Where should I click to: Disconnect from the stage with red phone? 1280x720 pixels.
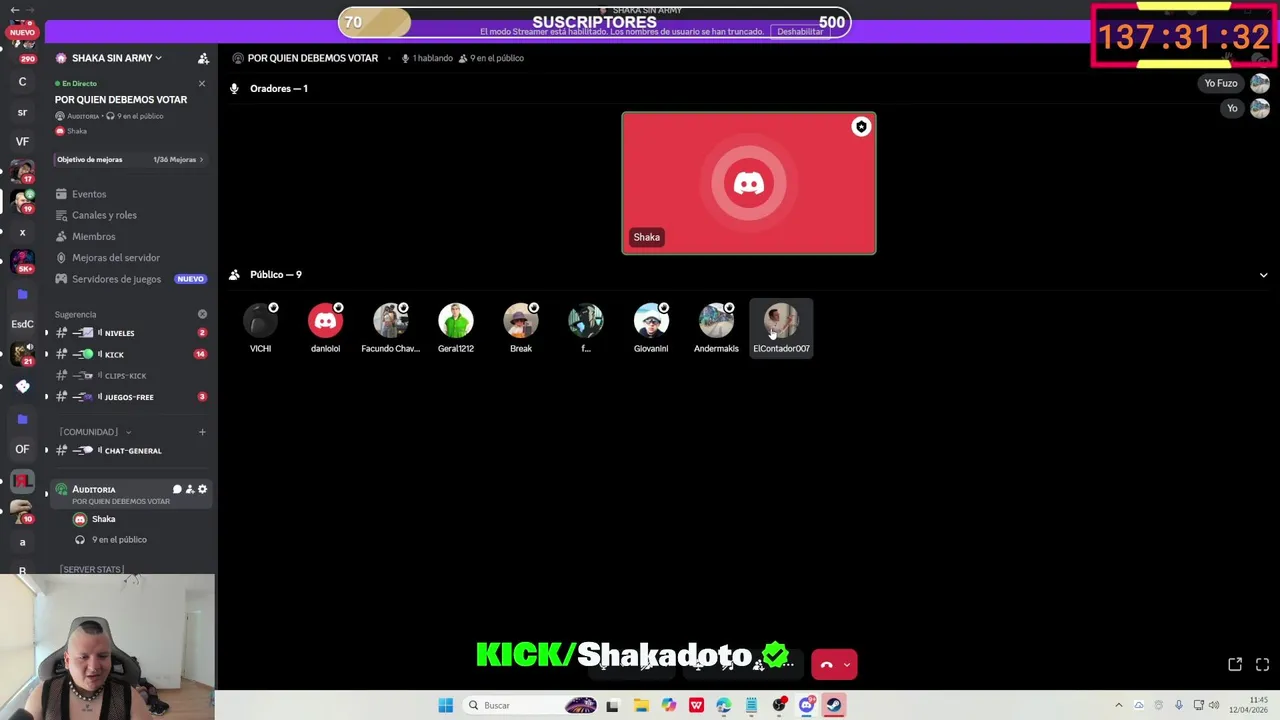pos(826,664)
